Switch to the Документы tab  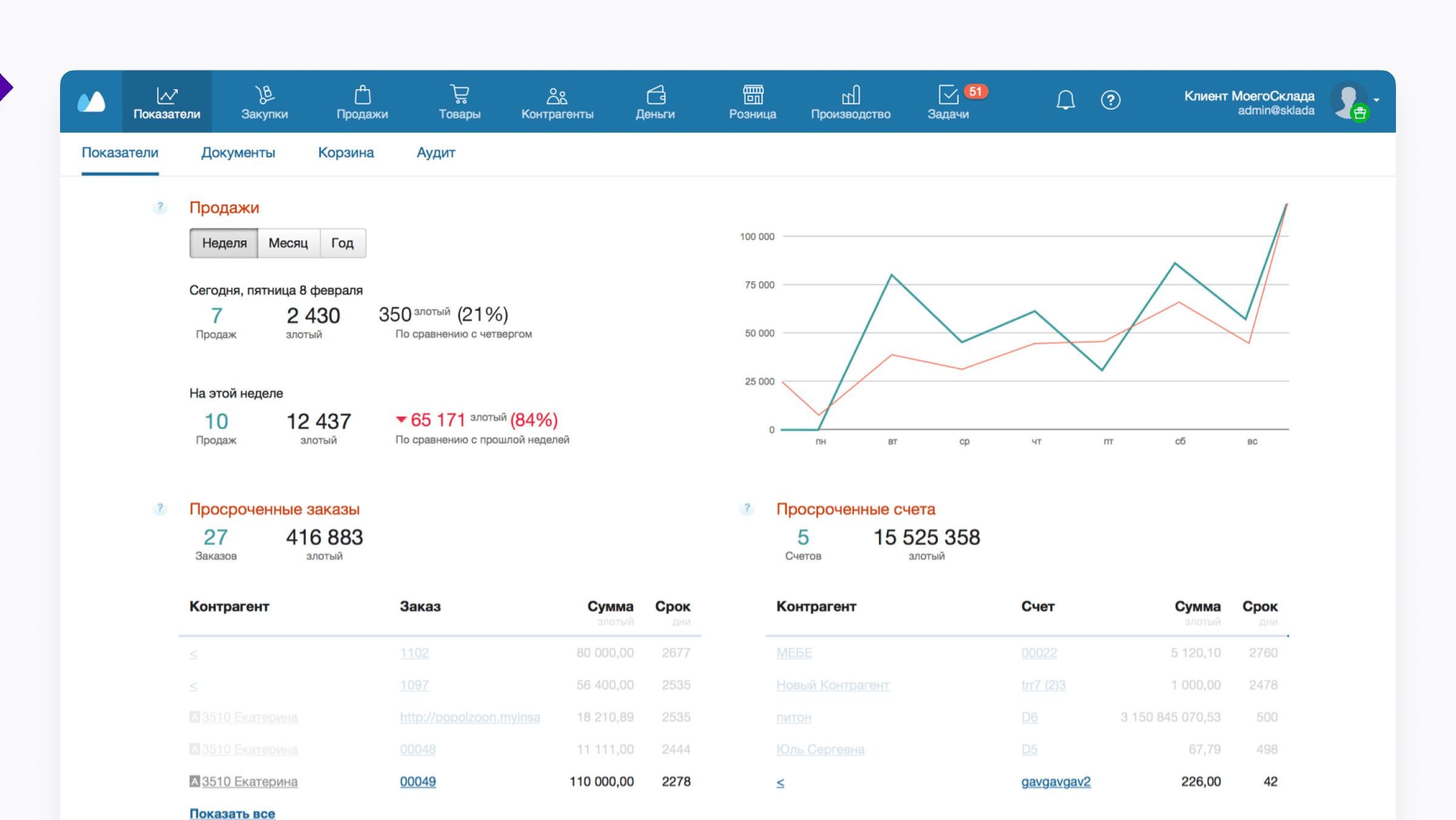[238, 153]
